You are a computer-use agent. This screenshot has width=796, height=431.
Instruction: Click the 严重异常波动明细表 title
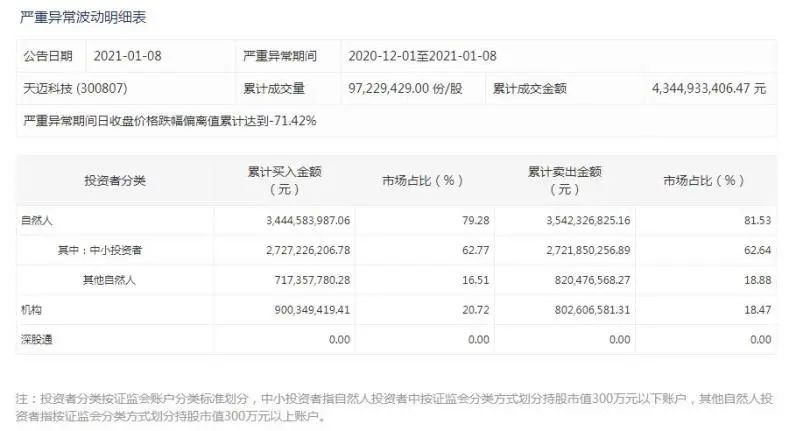(x=85, y=18)
